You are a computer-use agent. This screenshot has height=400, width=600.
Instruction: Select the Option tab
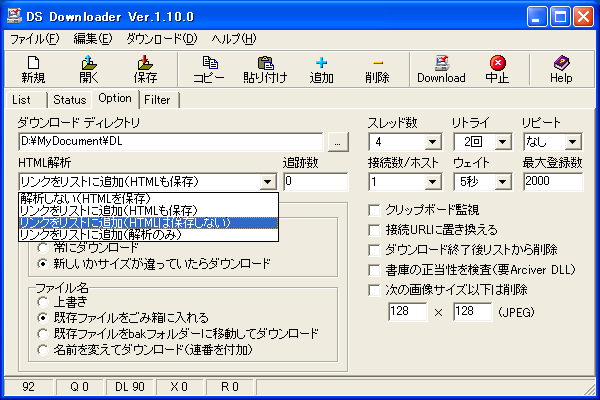(x=115, y=98)
